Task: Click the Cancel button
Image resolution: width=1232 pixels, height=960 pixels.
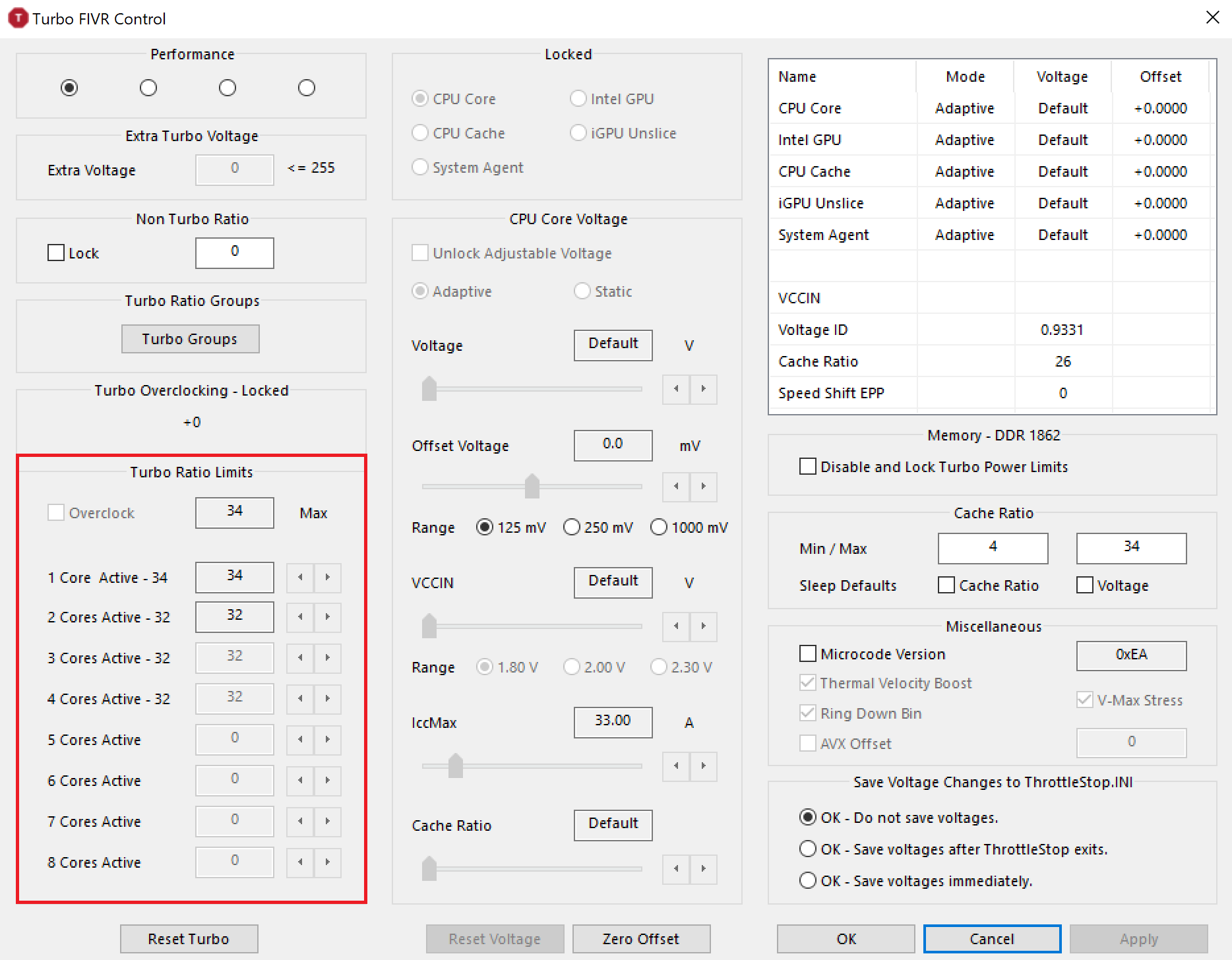Action: click(992, 939)
